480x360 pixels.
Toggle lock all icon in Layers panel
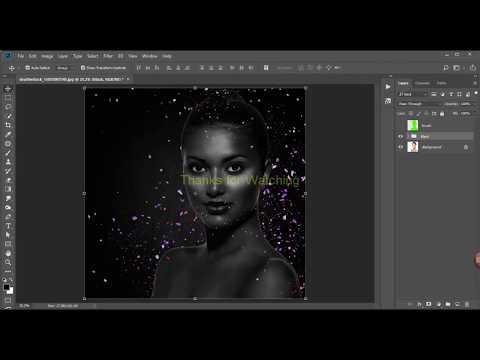pyautogui.click(x=442, y=114)
